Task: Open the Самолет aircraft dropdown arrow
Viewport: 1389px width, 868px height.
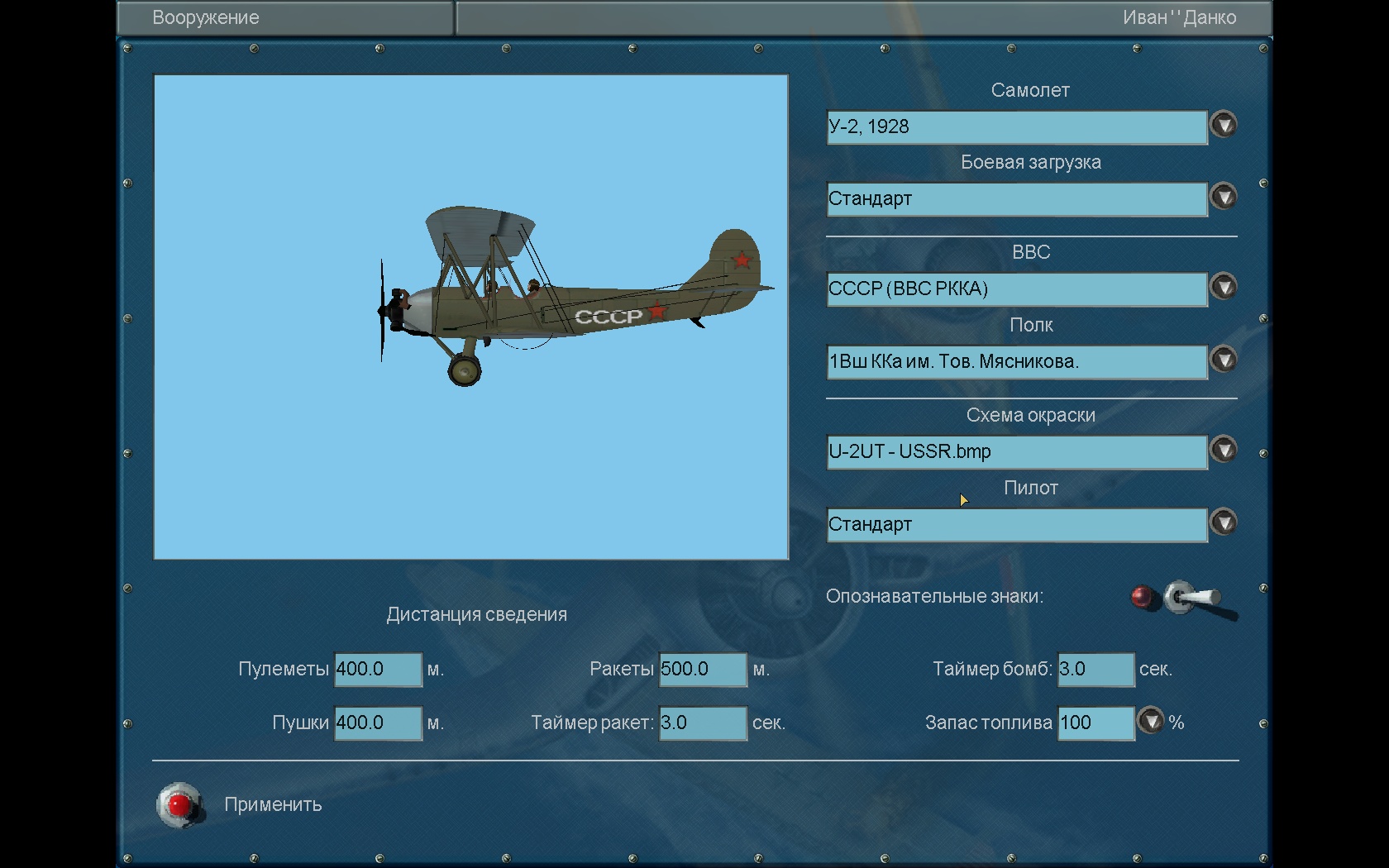Action: tap(1224, 125)
